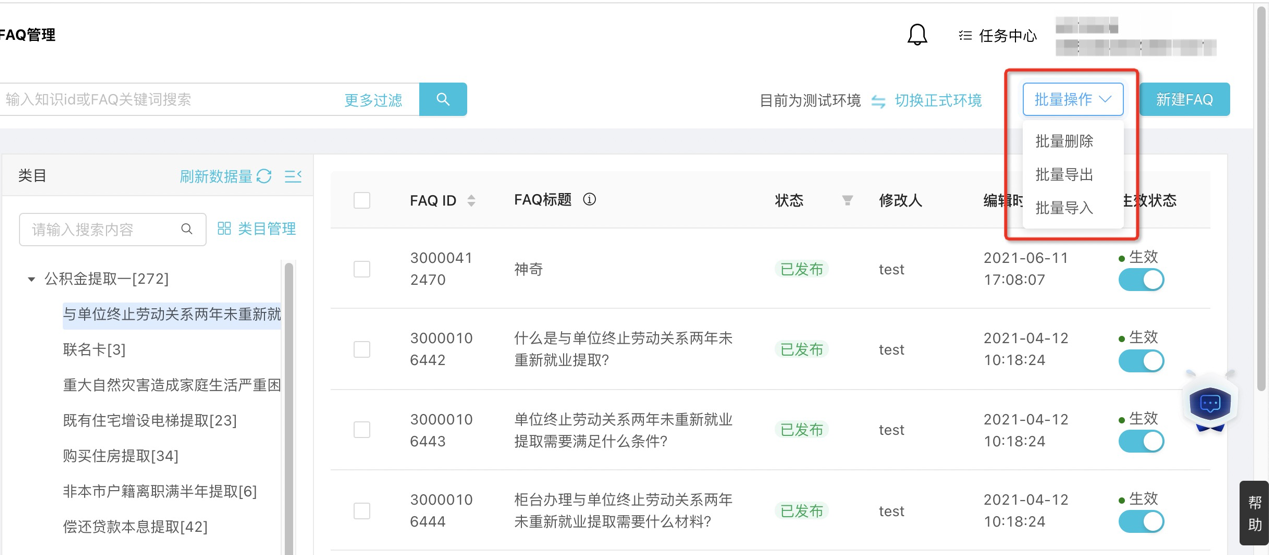1269x555 pixels.
Task: Click the 新建FAQ button
Action: [1184, 100]
